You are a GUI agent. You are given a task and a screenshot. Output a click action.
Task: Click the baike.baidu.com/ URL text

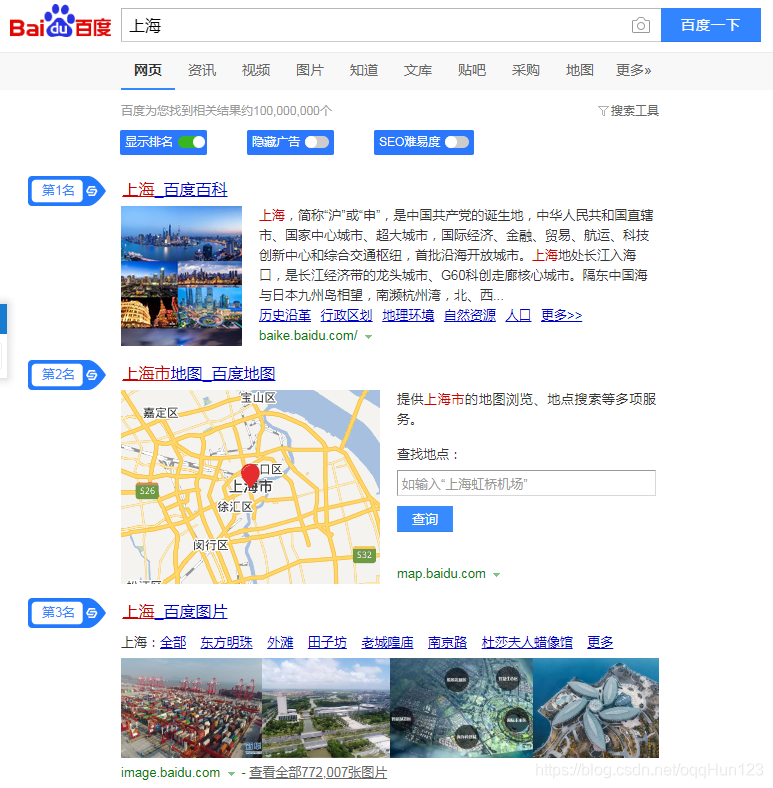coord(308,336)
